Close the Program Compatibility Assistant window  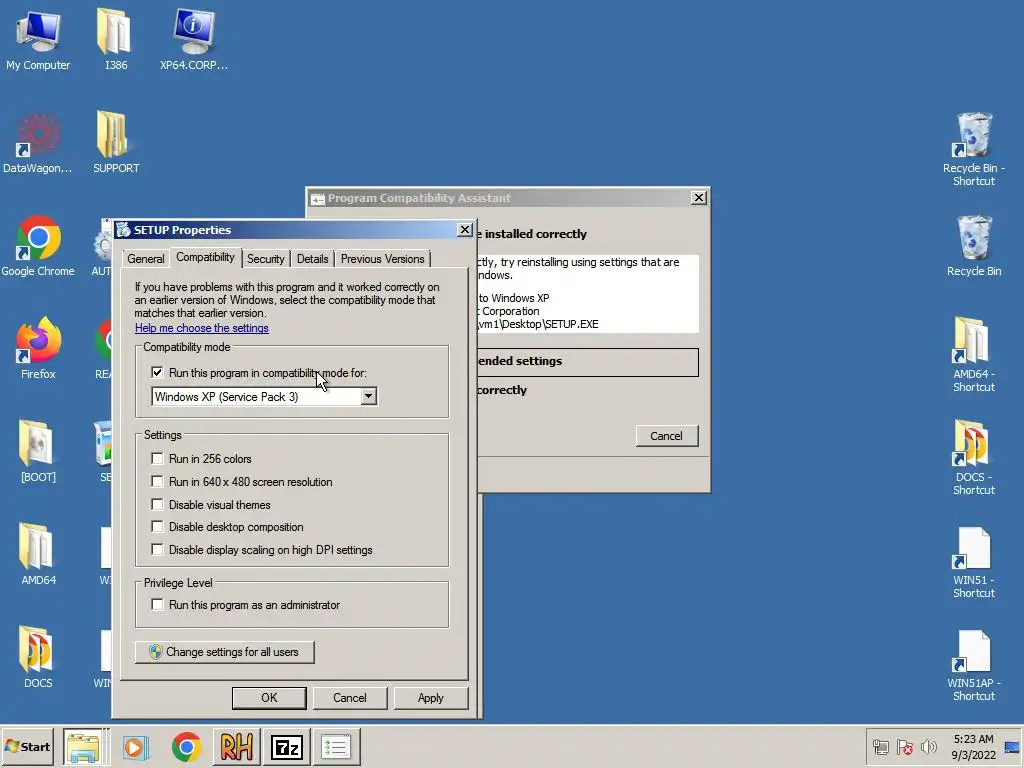coord(699,197)
